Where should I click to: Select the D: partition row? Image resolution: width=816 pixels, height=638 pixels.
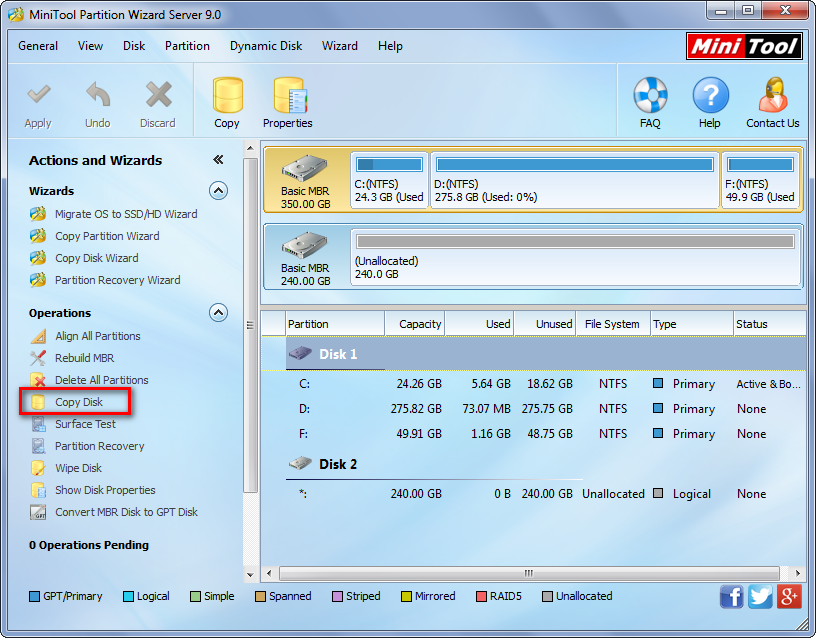coord(533,409)
